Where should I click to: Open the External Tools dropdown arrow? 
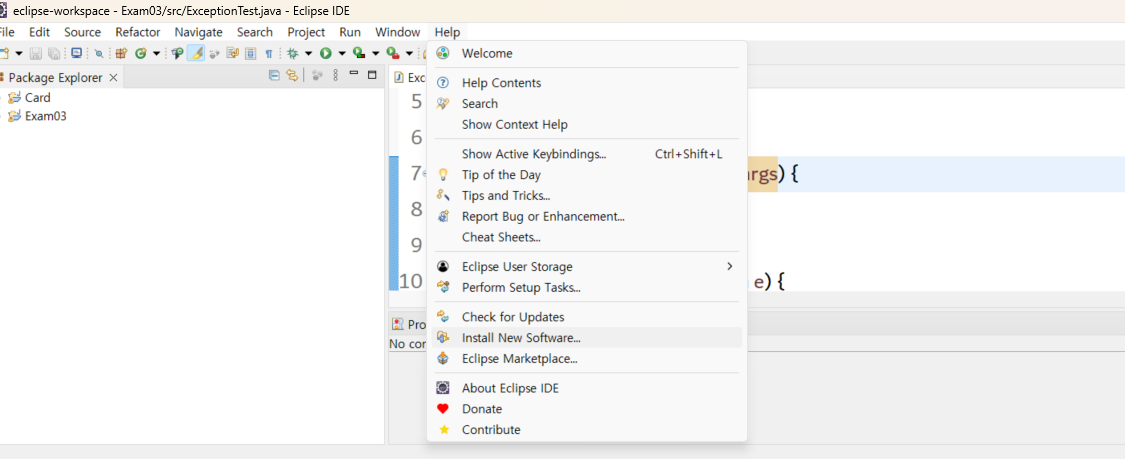click(409, 53)
